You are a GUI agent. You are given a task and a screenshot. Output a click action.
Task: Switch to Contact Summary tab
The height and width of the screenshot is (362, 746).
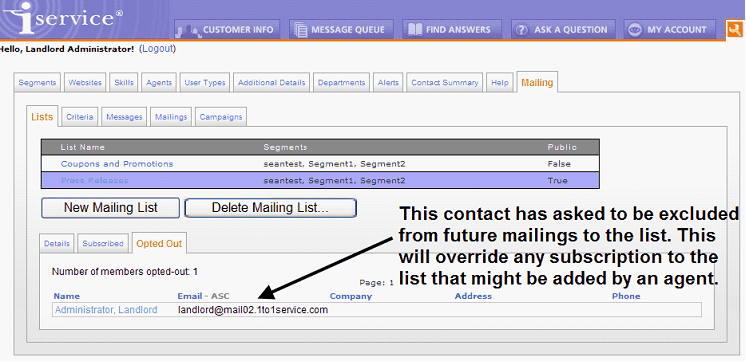(444, 82)
